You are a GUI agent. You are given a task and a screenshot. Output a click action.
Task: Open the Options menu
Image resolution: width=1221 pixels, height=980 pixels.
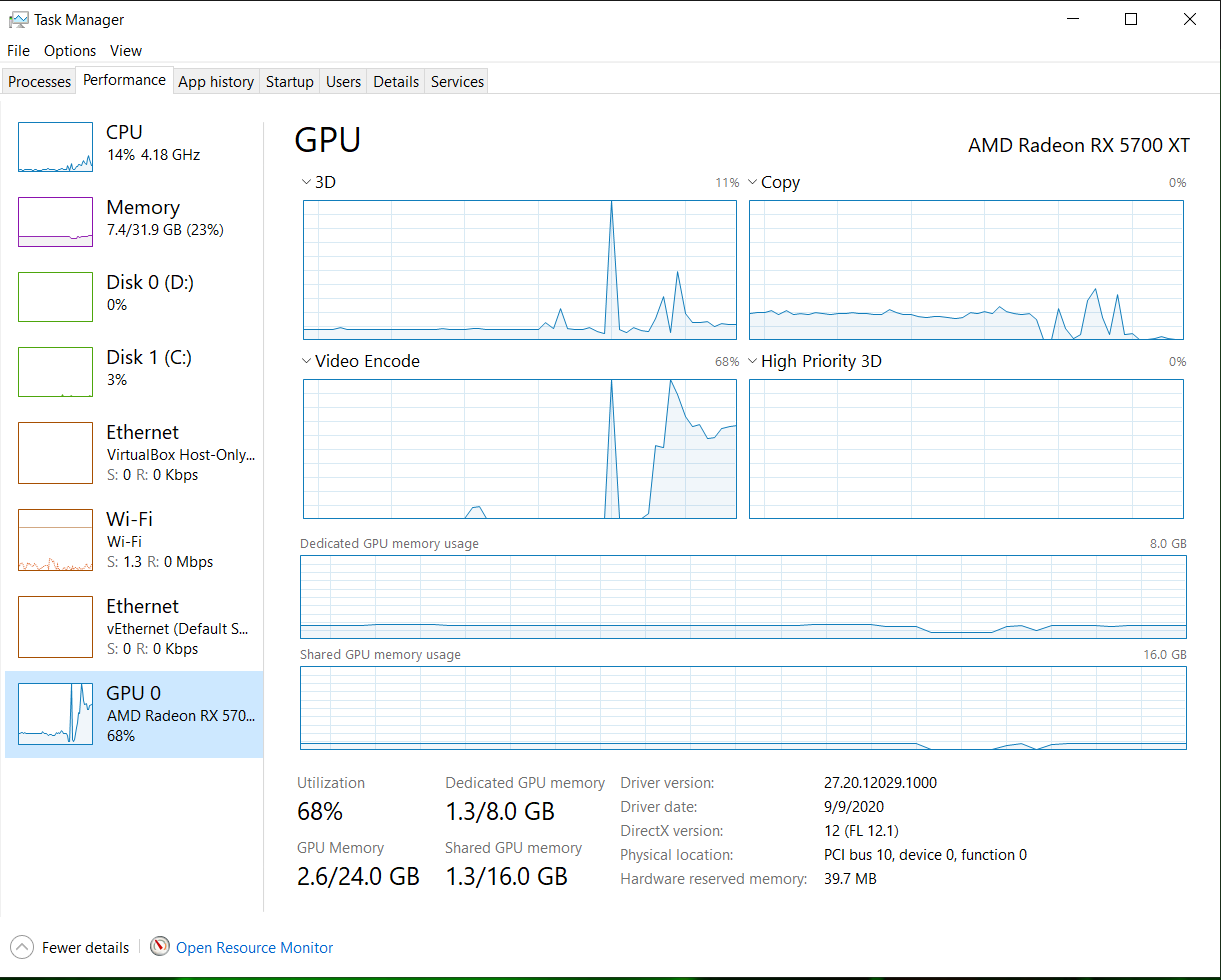click(70, 50)
